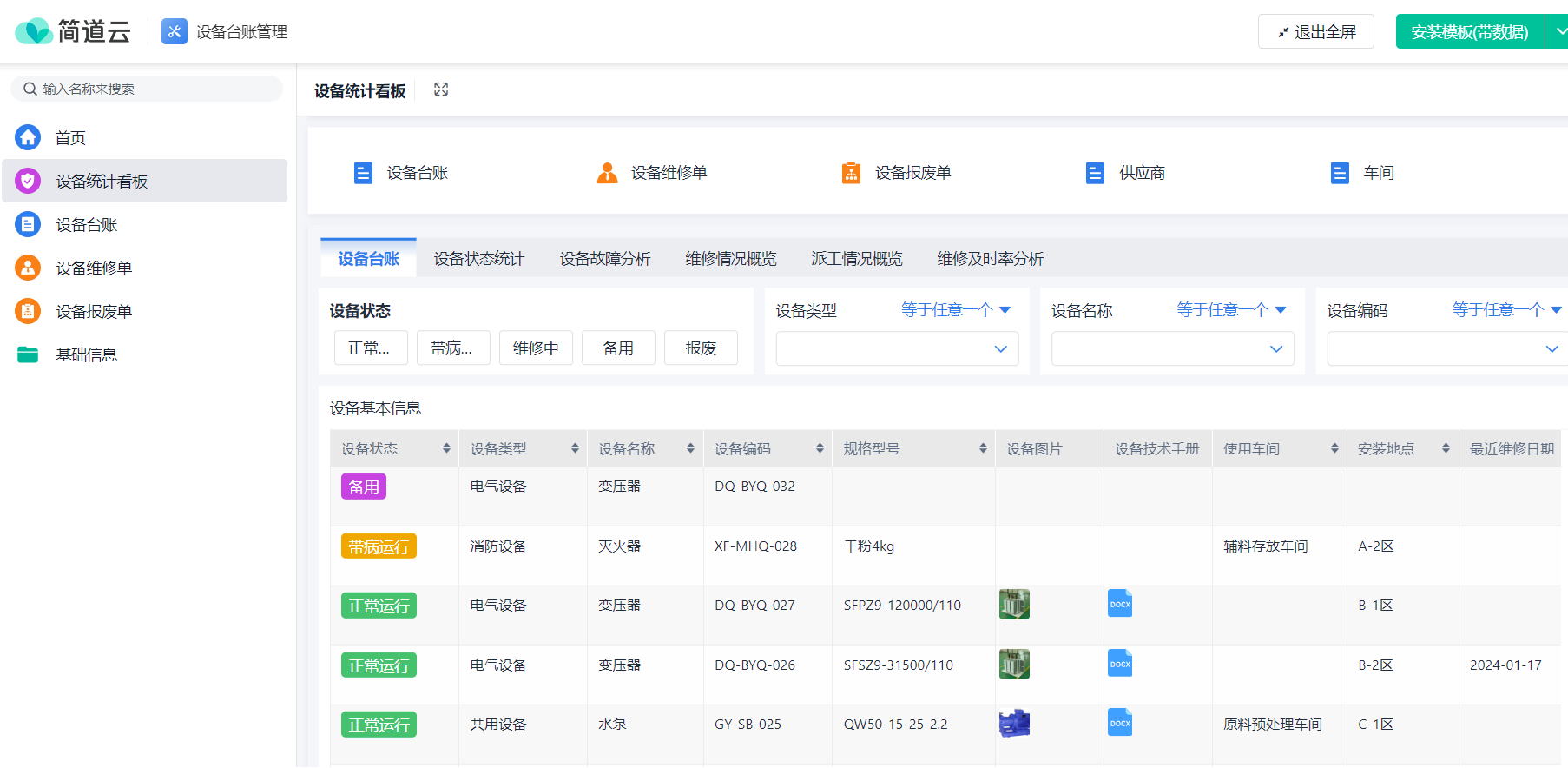Open the DOCX manual for DQ-BYQ-027
The height and width of the screenshot is (768, 1568).
(x=1120, y=603)
